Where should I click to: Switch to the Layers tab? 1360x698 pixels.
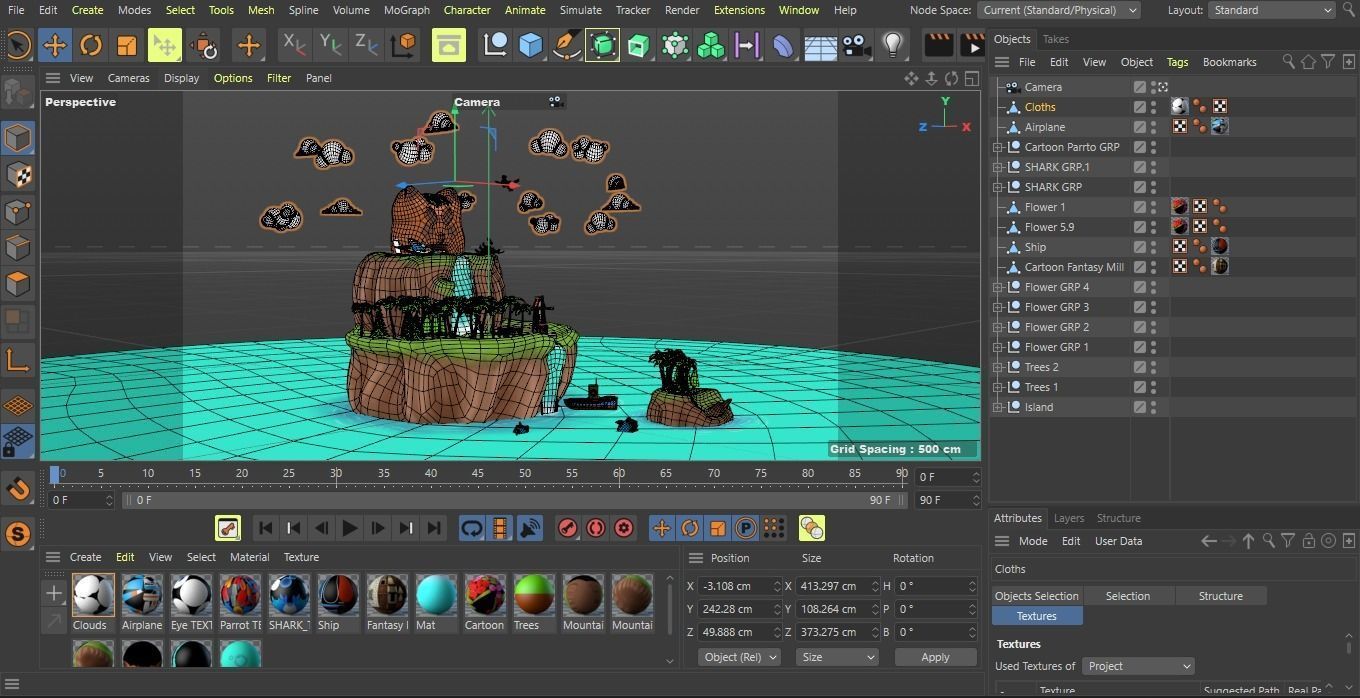tap(1068, 518)
